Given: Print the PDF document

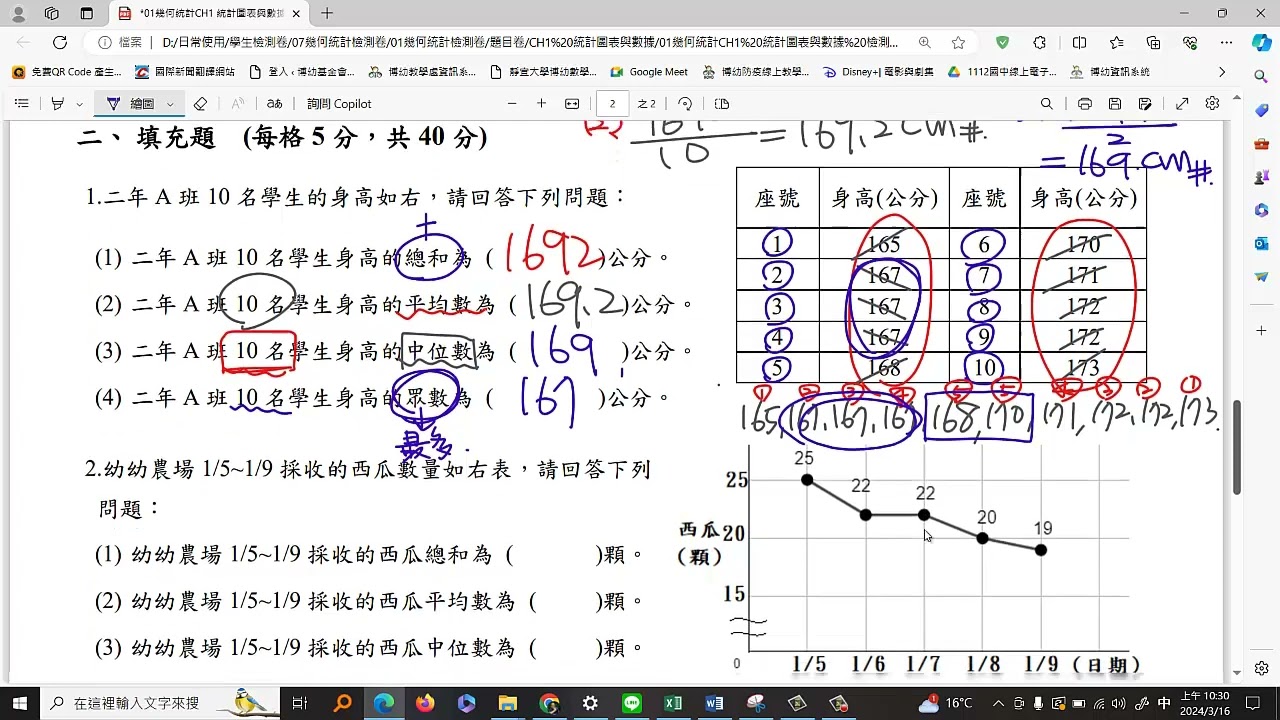Looking at the screenshot, I should [1085, 104].
